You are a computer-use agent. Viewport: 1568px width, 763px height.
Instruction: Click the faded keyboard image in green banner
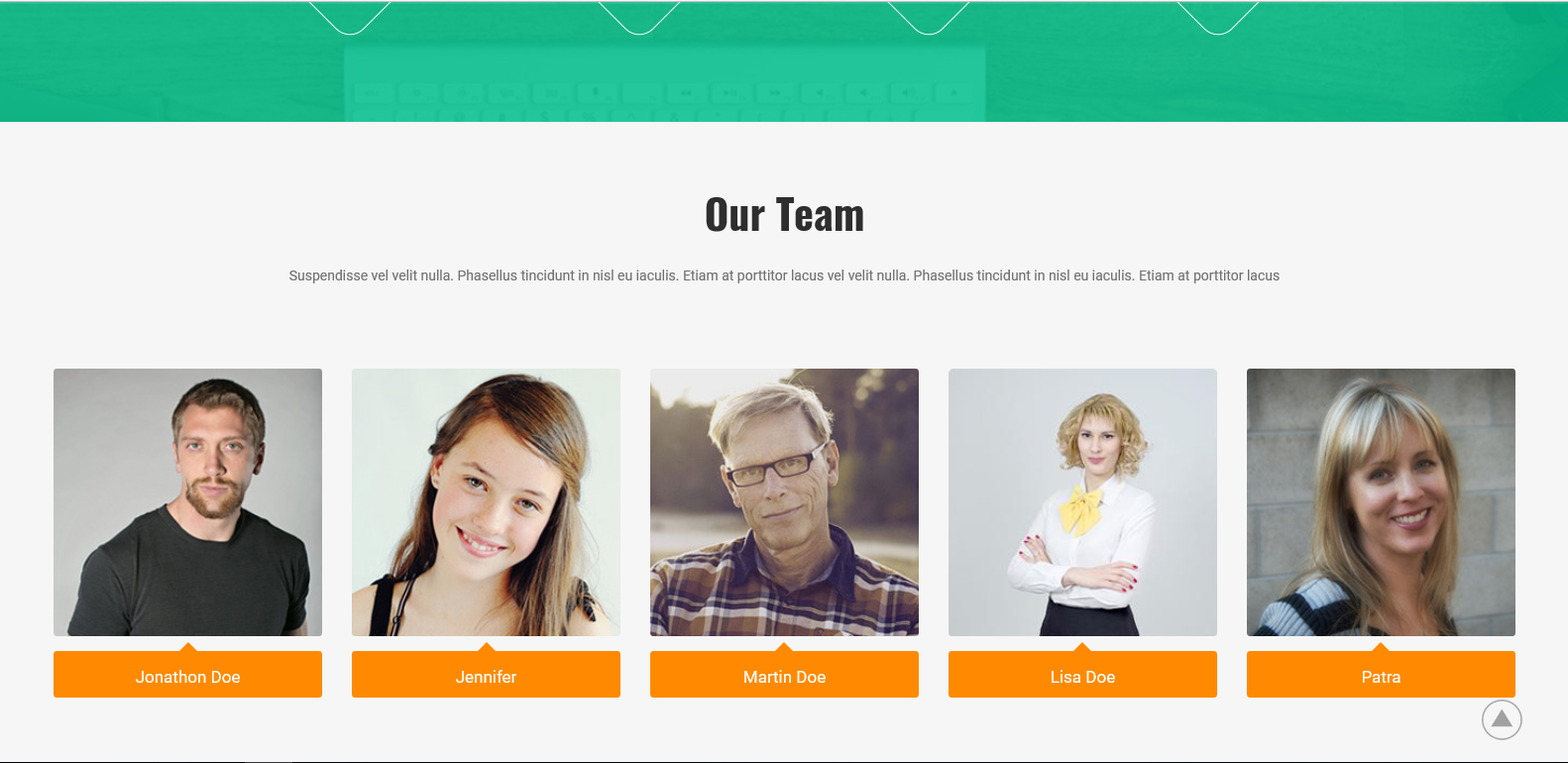click(x=664, y=84)
